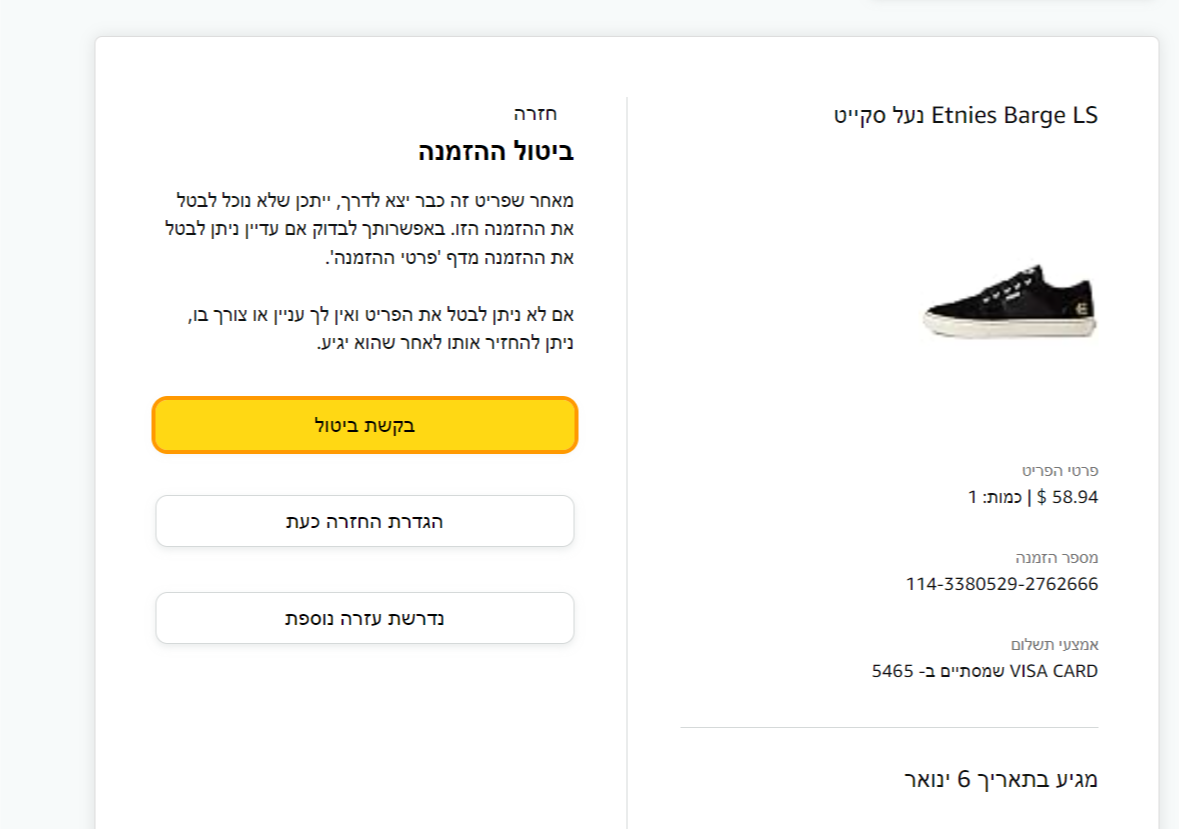Click the yellow בקשת ביטול button
1179x829 pixels.
pos(365,425)
